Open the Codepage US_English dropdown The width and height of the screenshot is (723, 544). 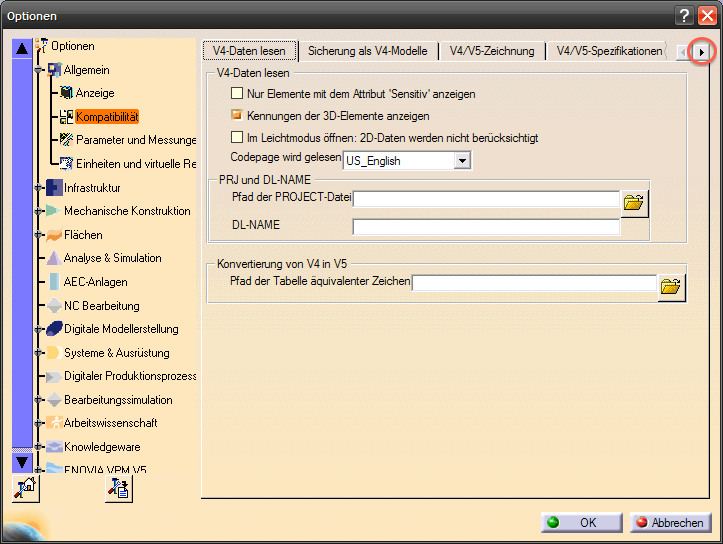(461, 160)
